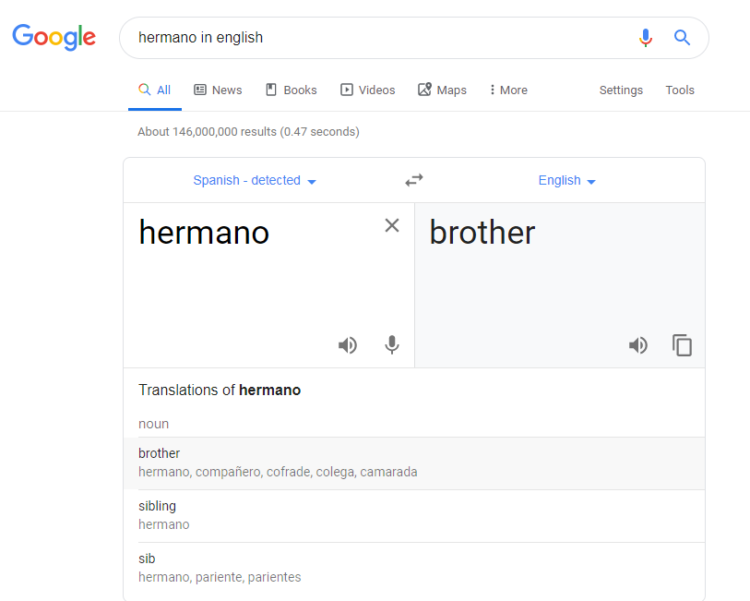This screenshot has height=601, width=750.
Task: Go to Google homepage via logo
Action: [54, 38]
